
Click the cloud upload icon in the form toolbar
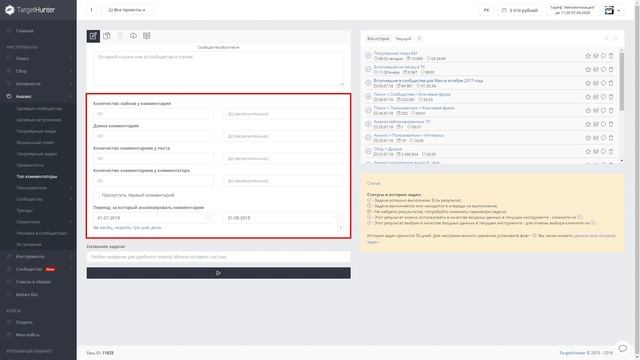click(x=133, y=36)
